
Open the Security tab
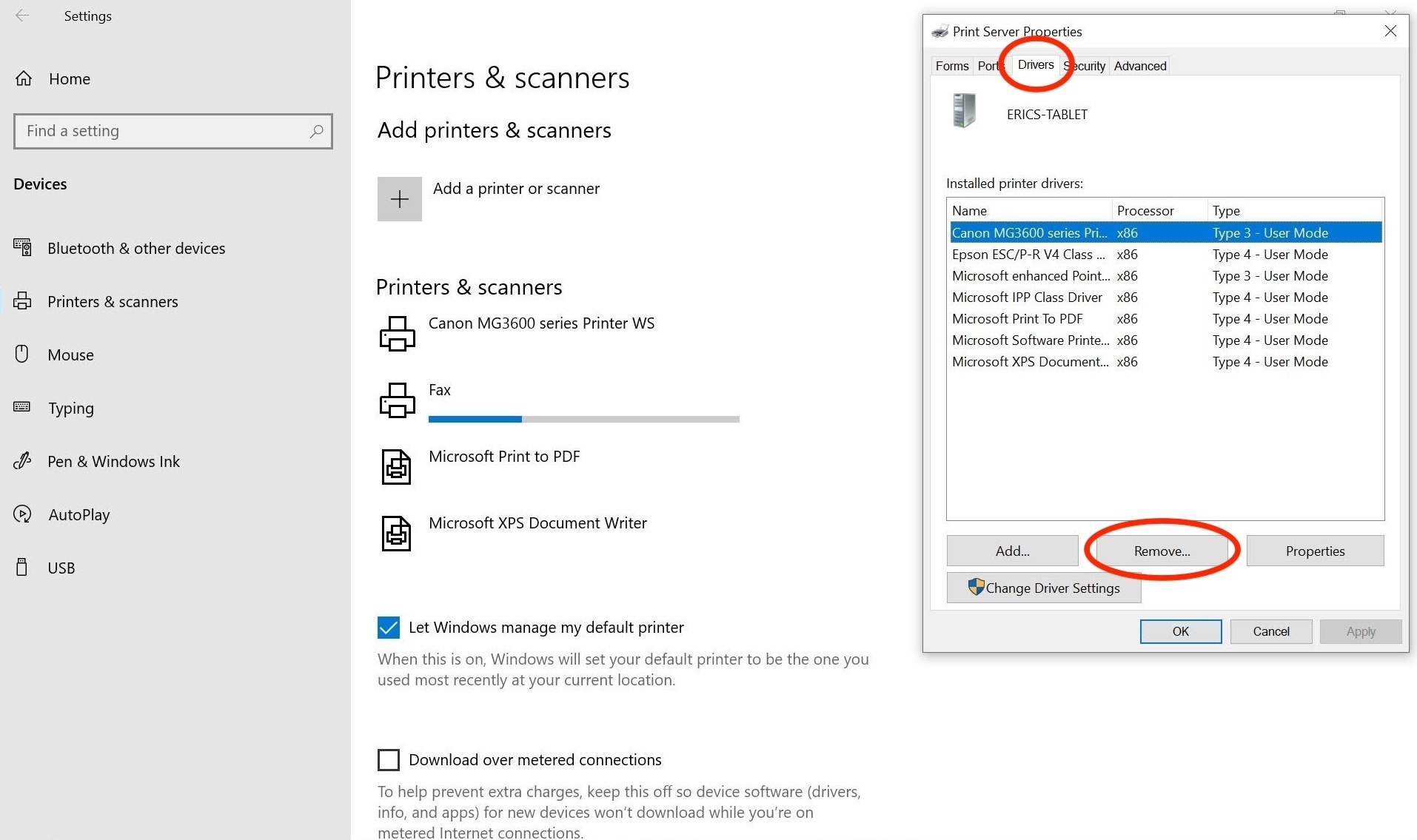pyautogui.click(x=1085, y=66)
